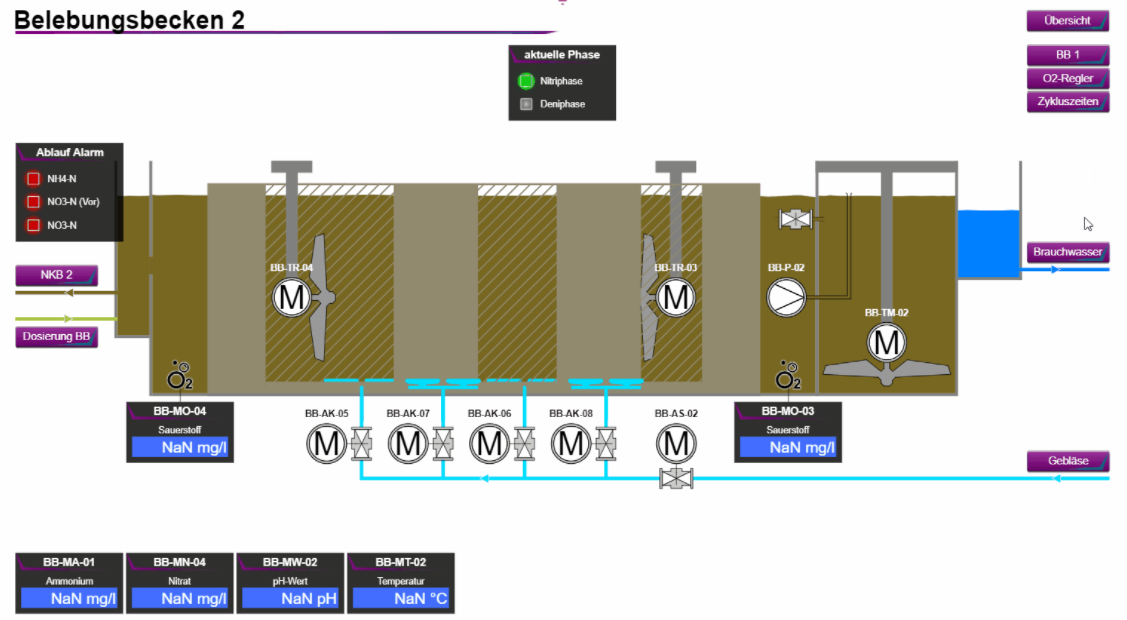Toggle the Deniphase indicator
This screenshot has width=1127, height=620.
click(526, 104)
